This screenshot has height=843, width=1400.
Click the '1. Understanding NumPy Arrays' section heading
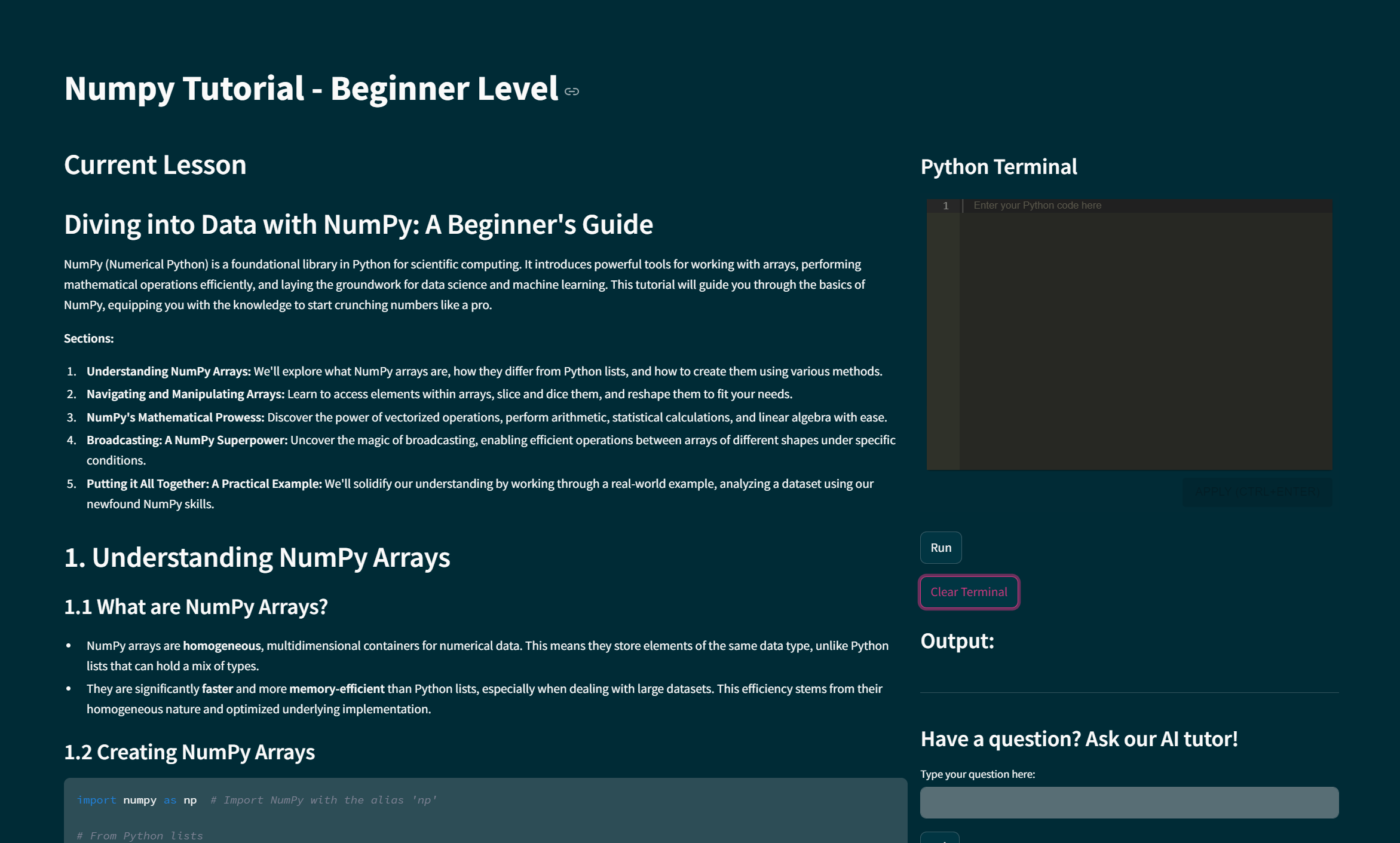[257, 557]
